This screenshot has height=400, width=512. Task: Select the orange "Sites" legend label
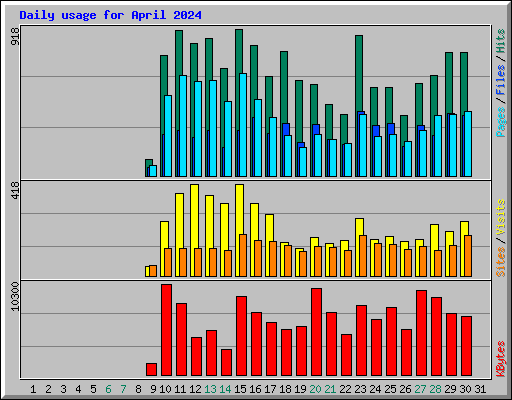coord(500,262)
